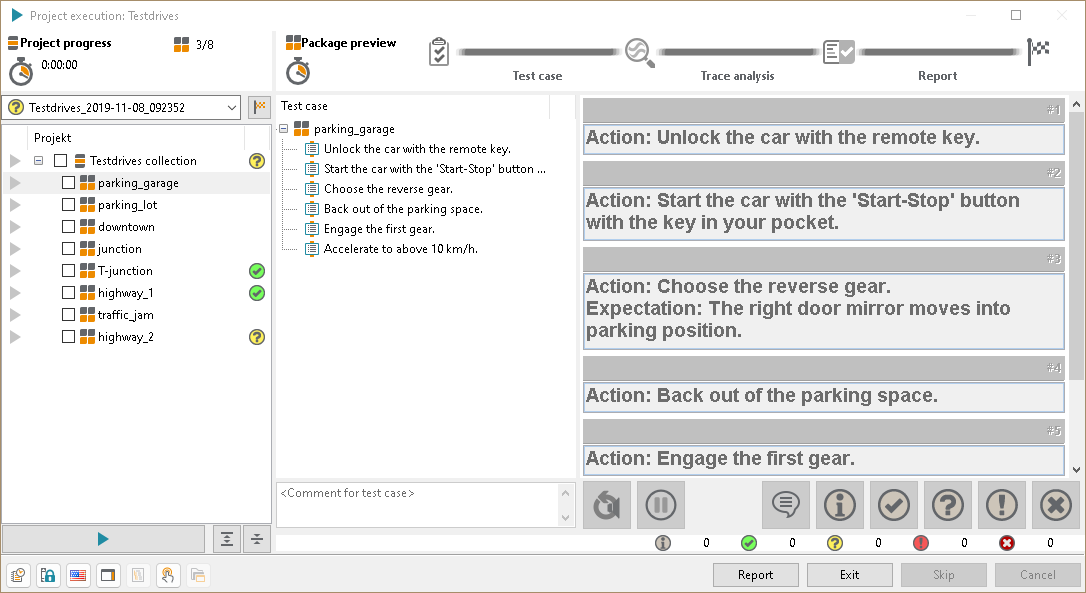The width and height of the screenshot is (1086, 593).
Task: Select 'Choose the reverse gear.' tree item
Action: click(x=389, y=189)
